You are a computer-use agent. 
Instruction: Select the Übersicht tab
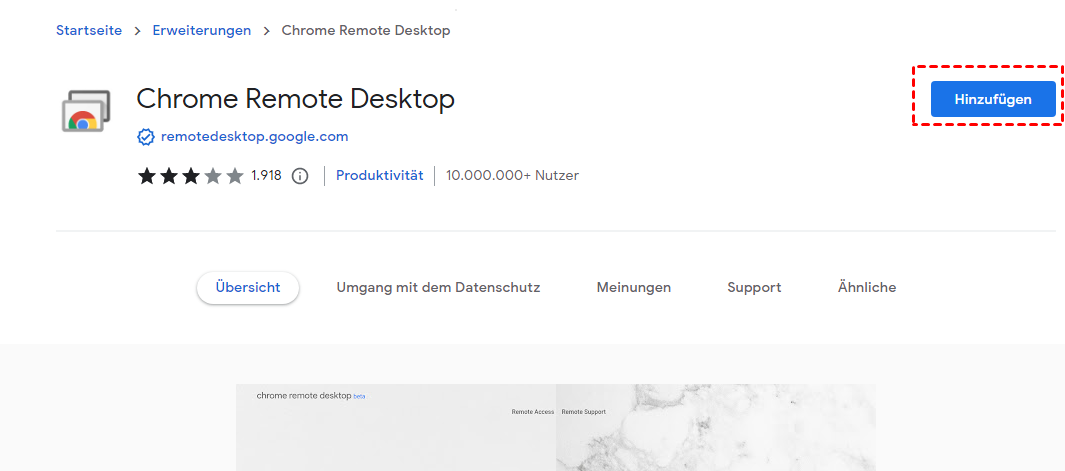[x=247, y=287]
